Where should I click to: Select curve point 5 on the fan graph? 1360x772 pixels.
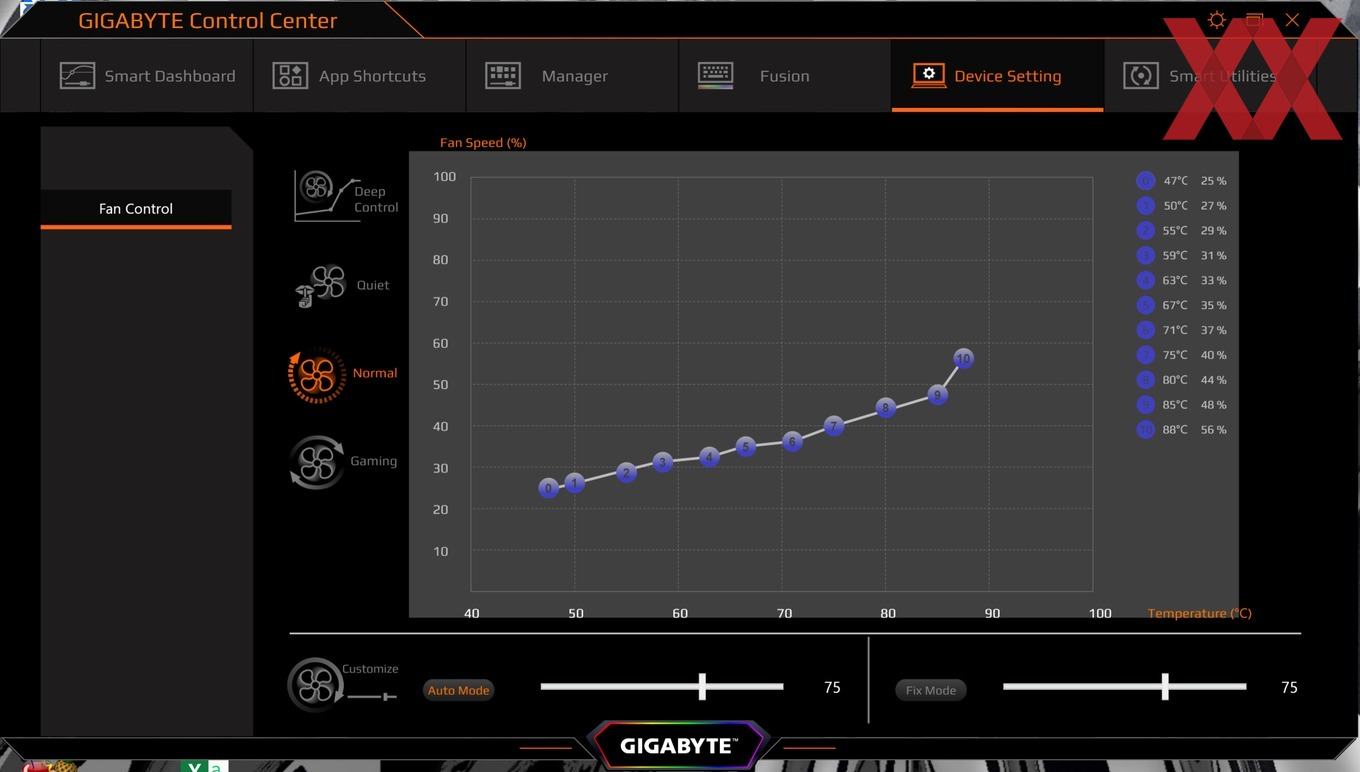pyautogui.click(x=745, y=446)
